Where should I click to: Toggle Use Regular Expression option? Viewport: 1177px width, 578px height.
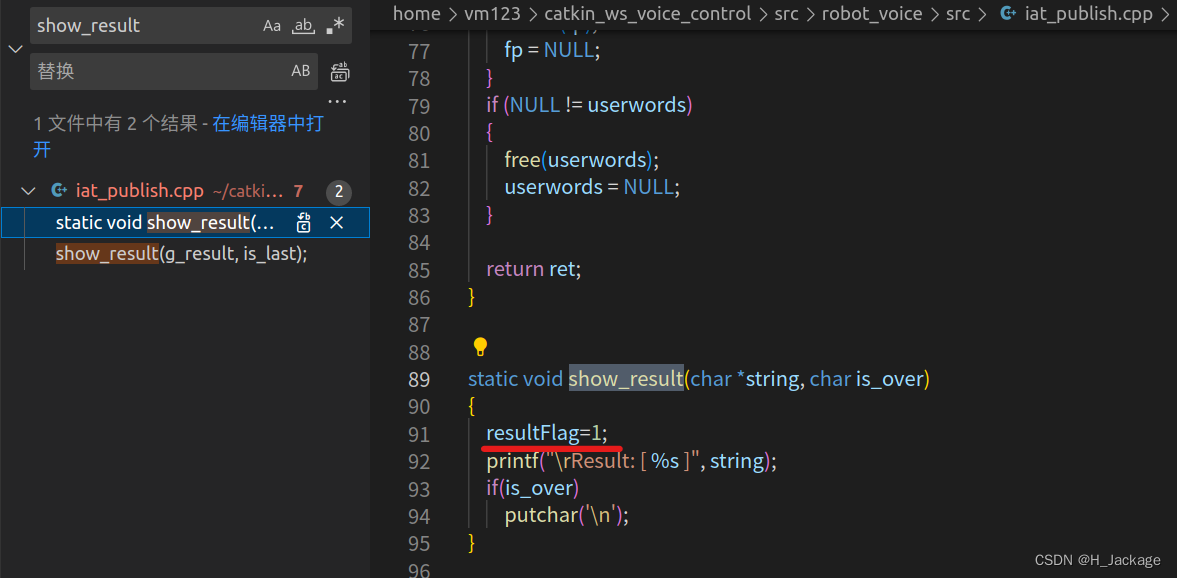click(336, 26)
